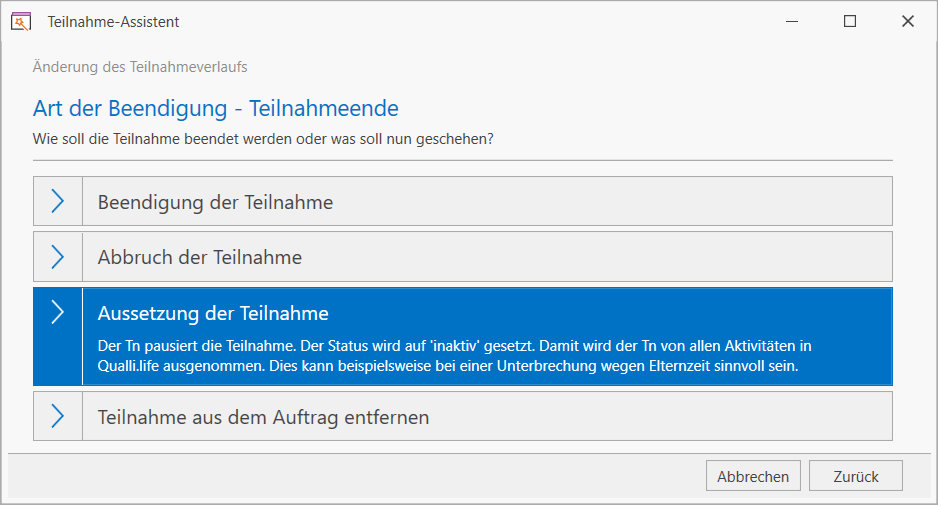Screen dimensions: 938x505
Task: Choose the Abbruch der Teilnahme option
Action: [x=462, y=257]
